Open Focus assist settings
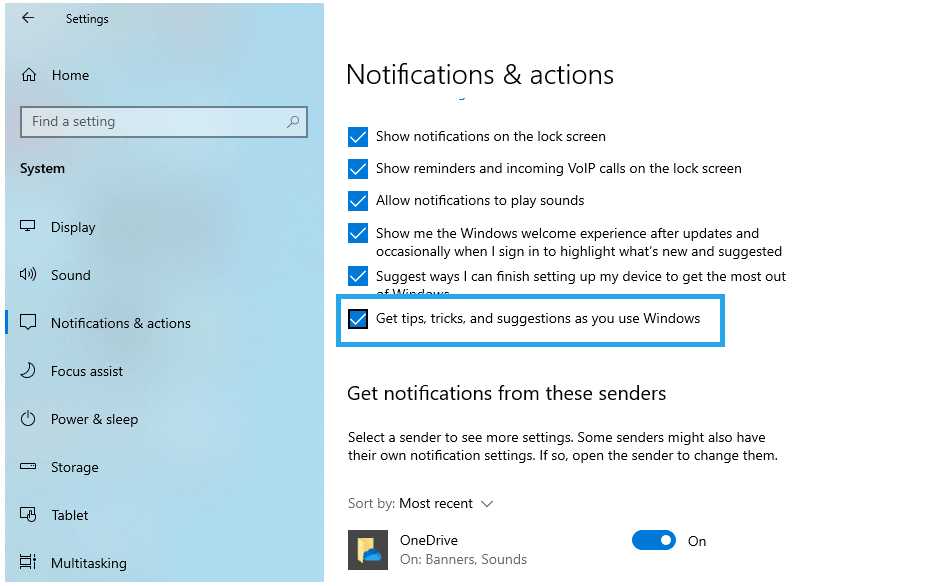This screenshot has width=928, height=586. coord(30,371)
